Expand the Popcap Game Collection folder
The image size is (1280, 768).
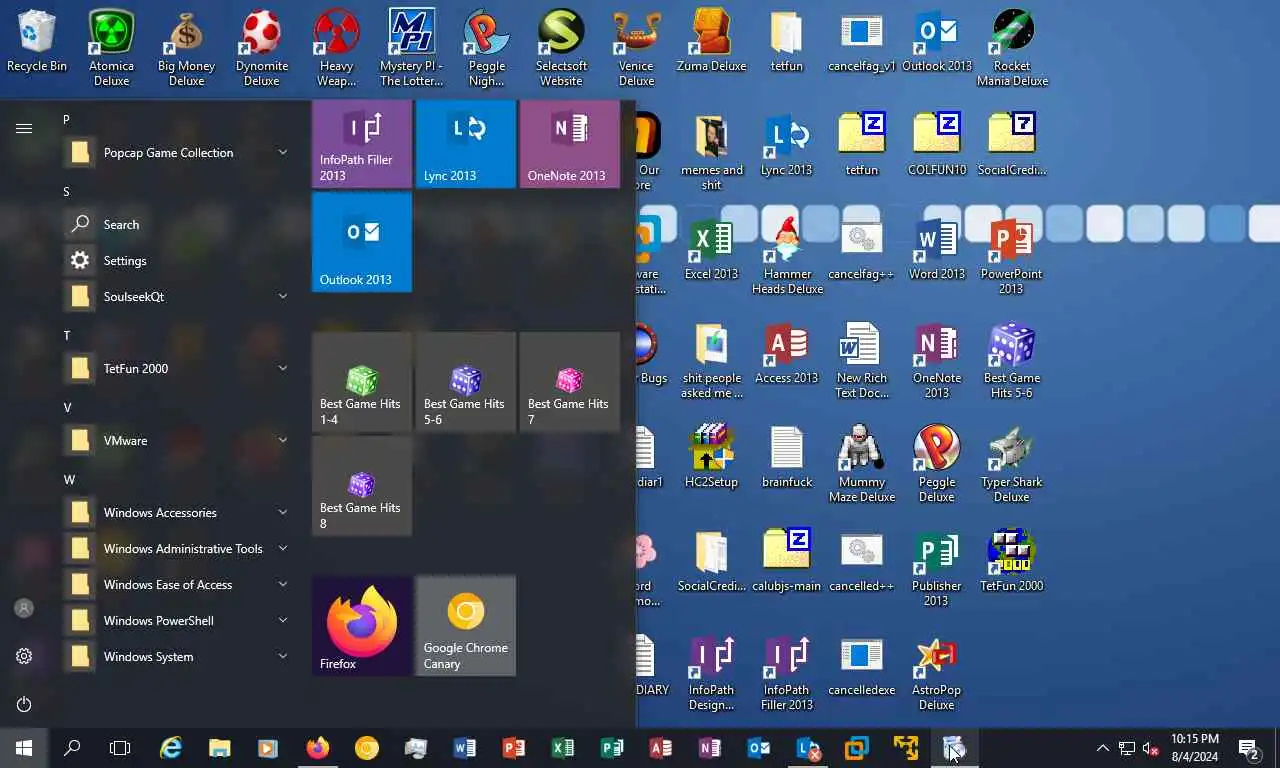pos(178,152)
